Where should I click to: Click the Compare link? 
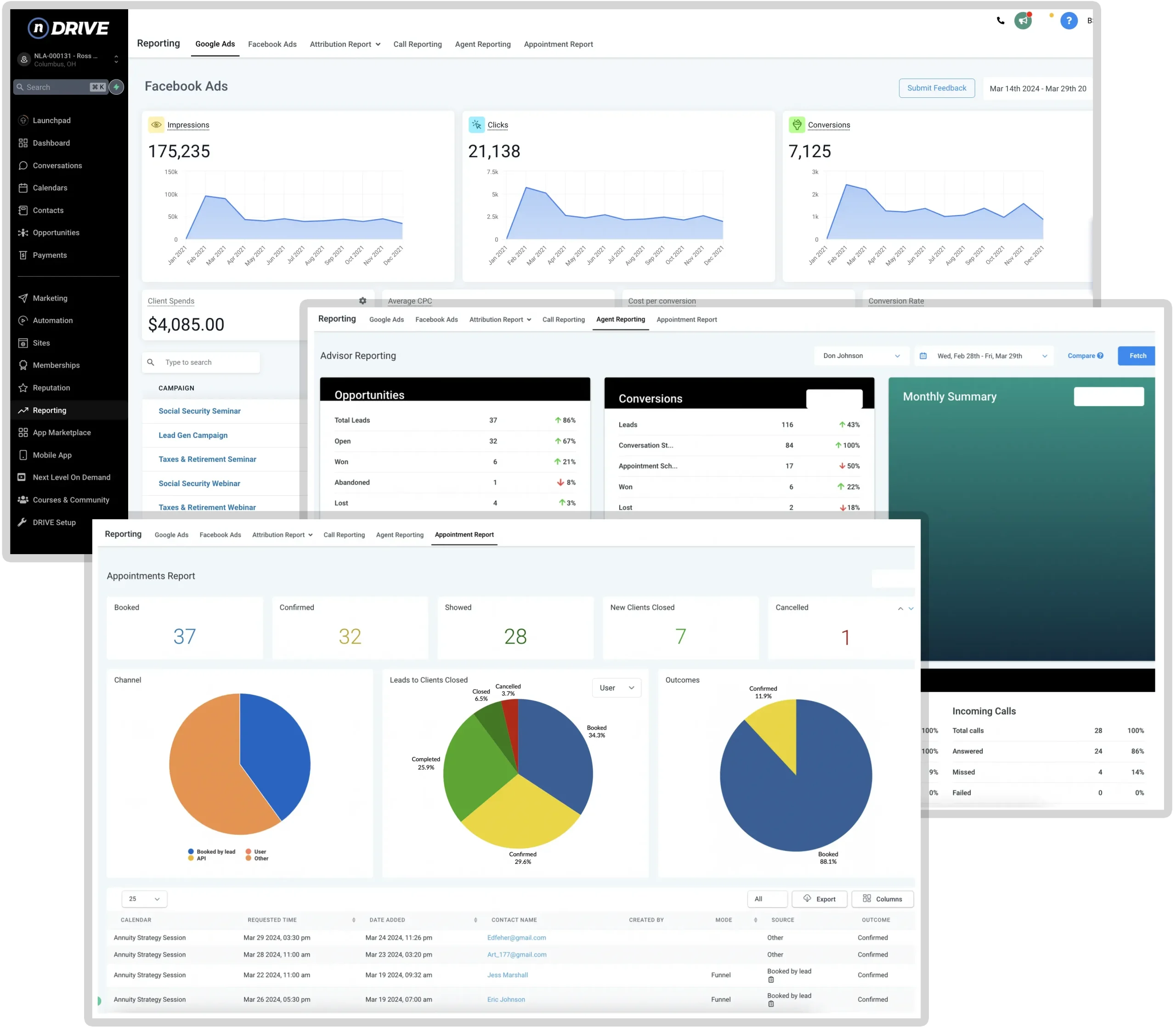click(x=1081, y=356)
